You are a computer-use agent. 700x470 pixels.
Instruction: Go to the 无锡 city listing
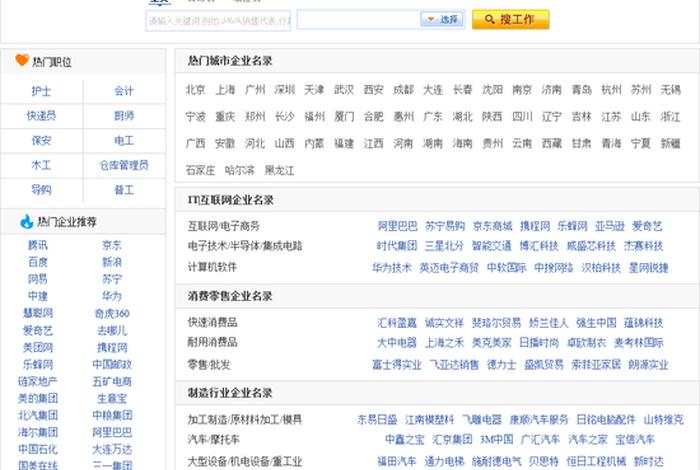pyautogui.click(x=671, y=90)
